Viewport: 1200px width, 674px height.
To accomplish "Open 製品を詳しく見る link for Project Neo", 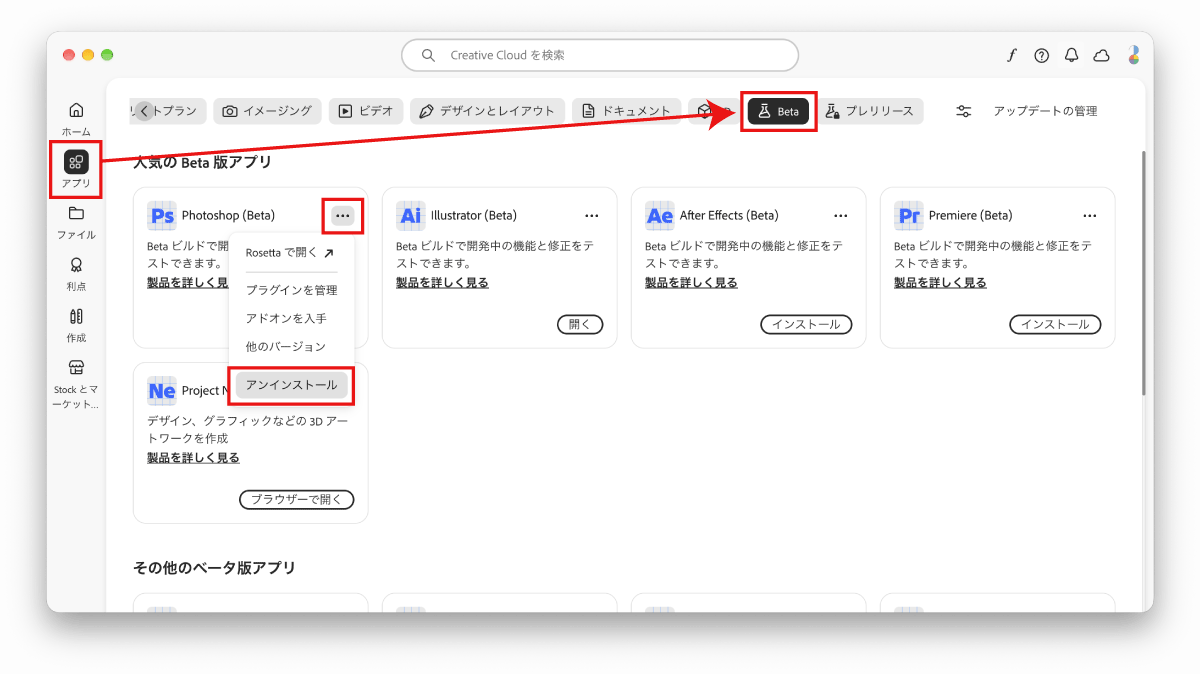I will 193,458.
